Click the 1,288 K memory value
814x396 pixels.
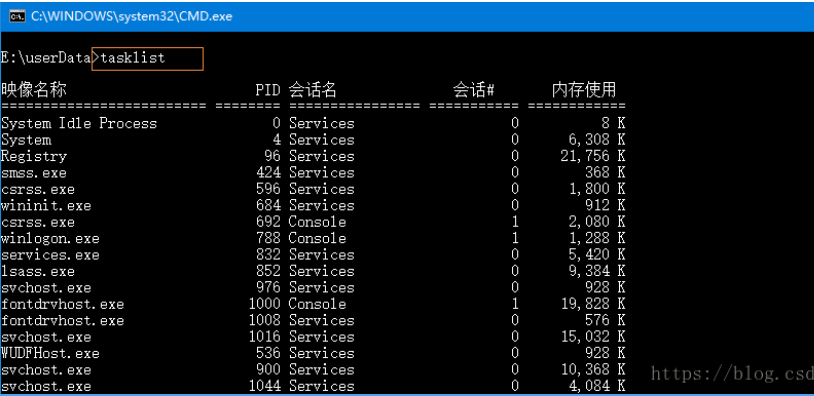[597, 239]
